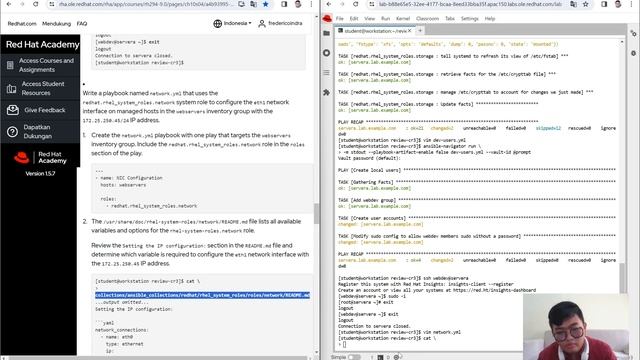The height and width of the screenshot is (360, 640).
Task: Open site info icon beside the rha.ole.redhat.com URL
Action: pos(51,4)
